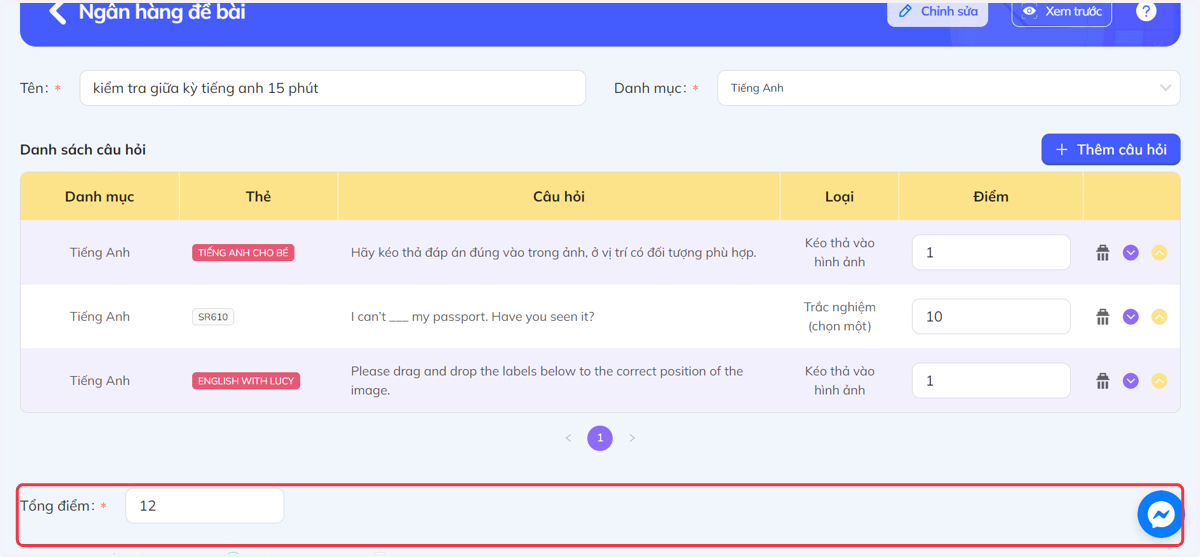Viewport: 1200px width, 557px height.
Task: Delete the SR610 passport question
Action: pos(1103,317)
